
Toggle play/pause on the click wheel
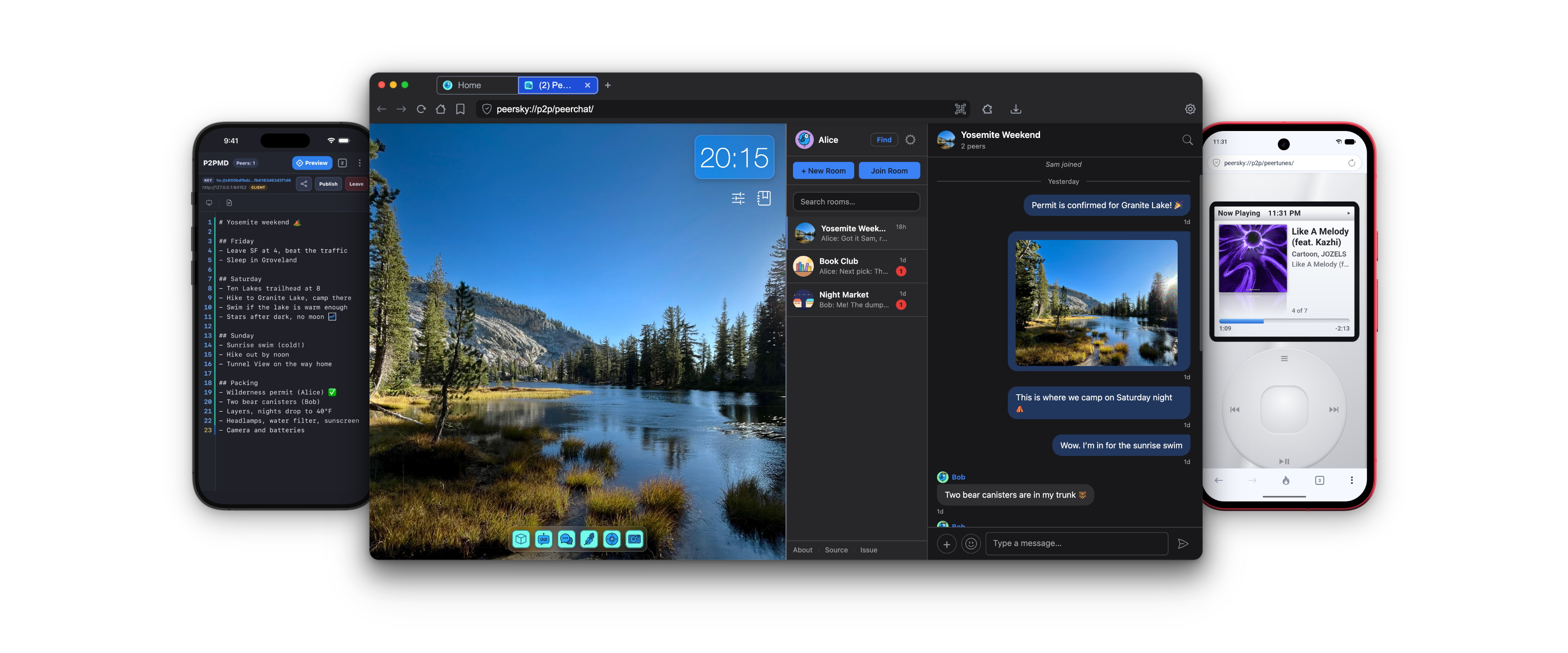pos(1284,461)
